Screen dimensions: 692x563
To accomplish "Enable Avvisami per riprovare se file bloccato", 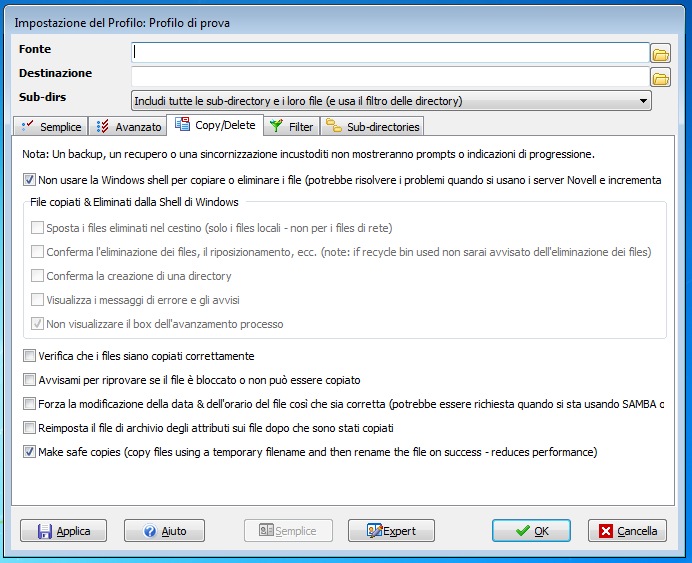I will point(29,380).
